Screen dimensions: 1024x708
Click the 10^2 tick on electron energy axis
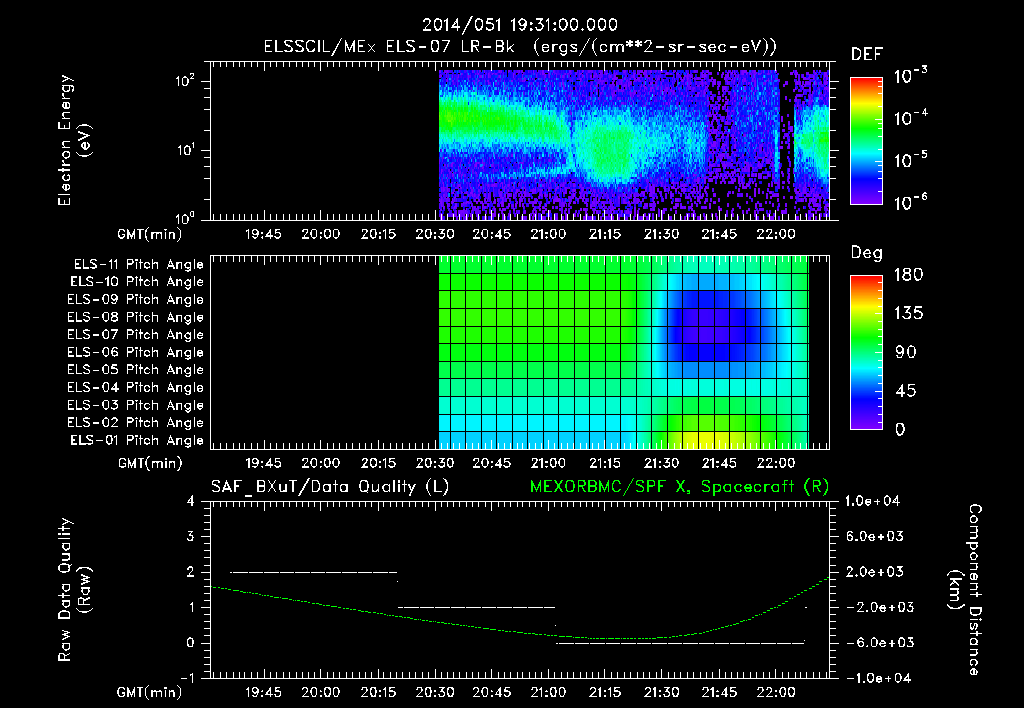pyautogui.click(x=185, y=82)
